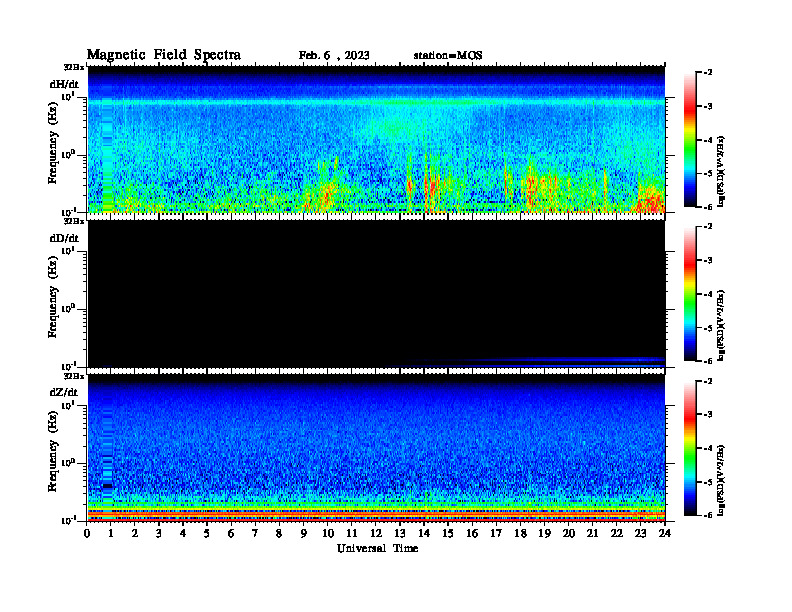Image resolution: width=792 pixels, height=612 pixels.
Task: Click the hour 10 tick label
Action: [328, 534]
